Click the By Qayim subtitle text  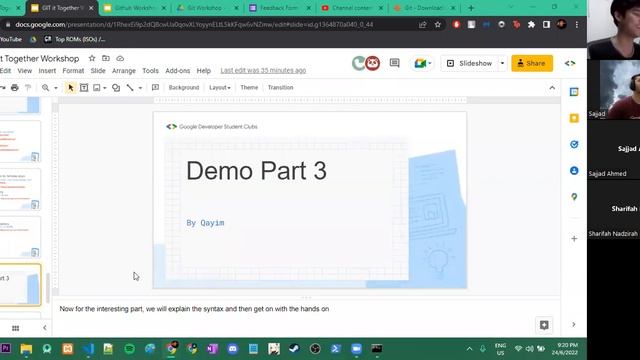point(205,223)
